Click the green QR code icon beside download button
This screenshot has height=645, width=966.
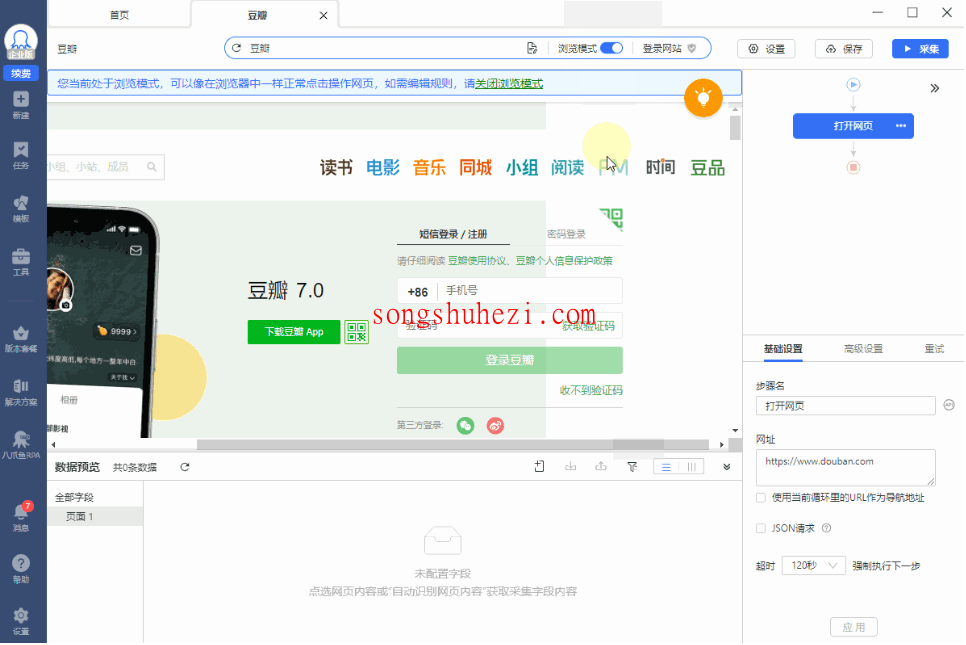click(356, 331)
